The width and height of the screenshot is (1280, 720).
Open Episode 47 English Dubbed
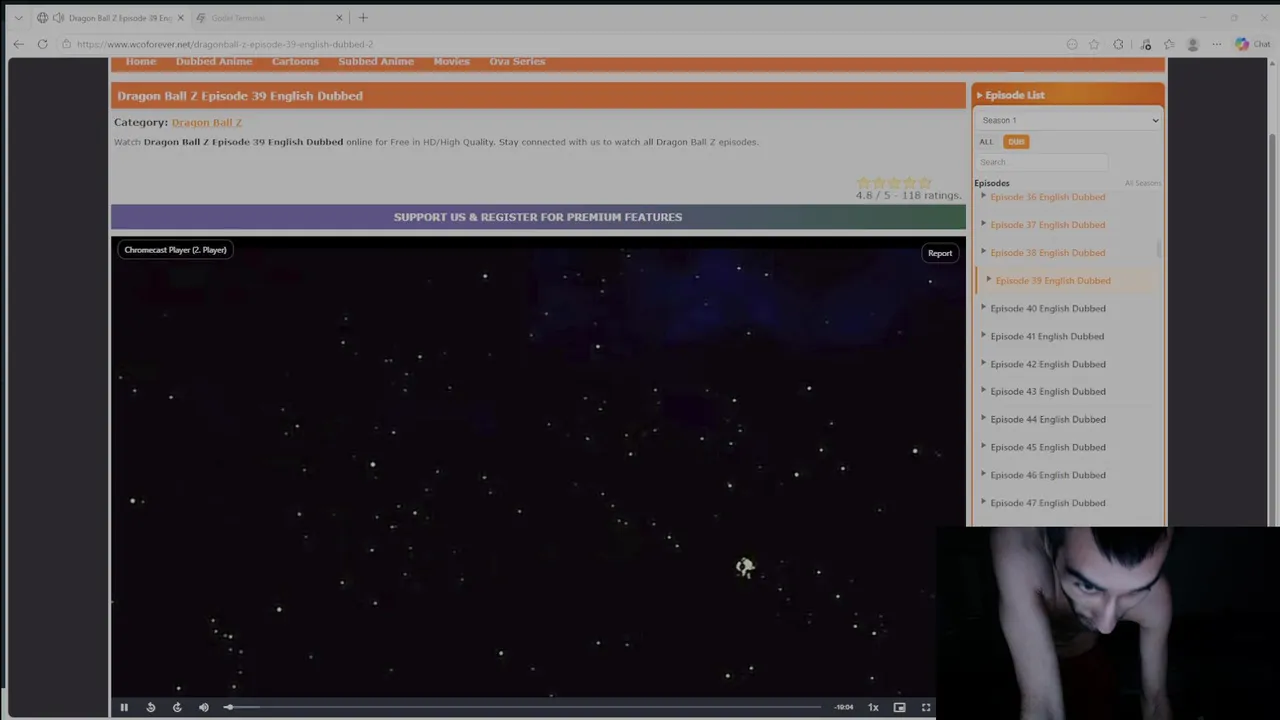1047,503
